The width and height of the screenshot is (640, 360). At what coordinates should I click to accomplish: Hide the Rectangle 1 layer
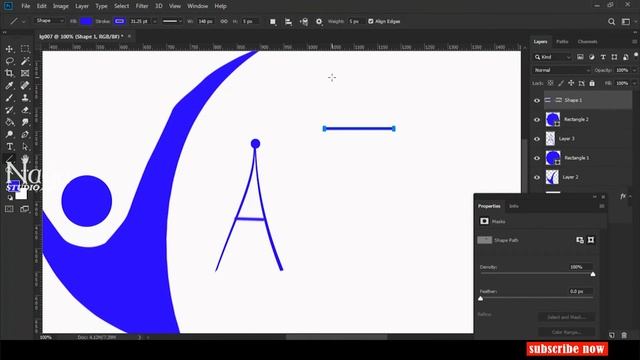(537, 158)
